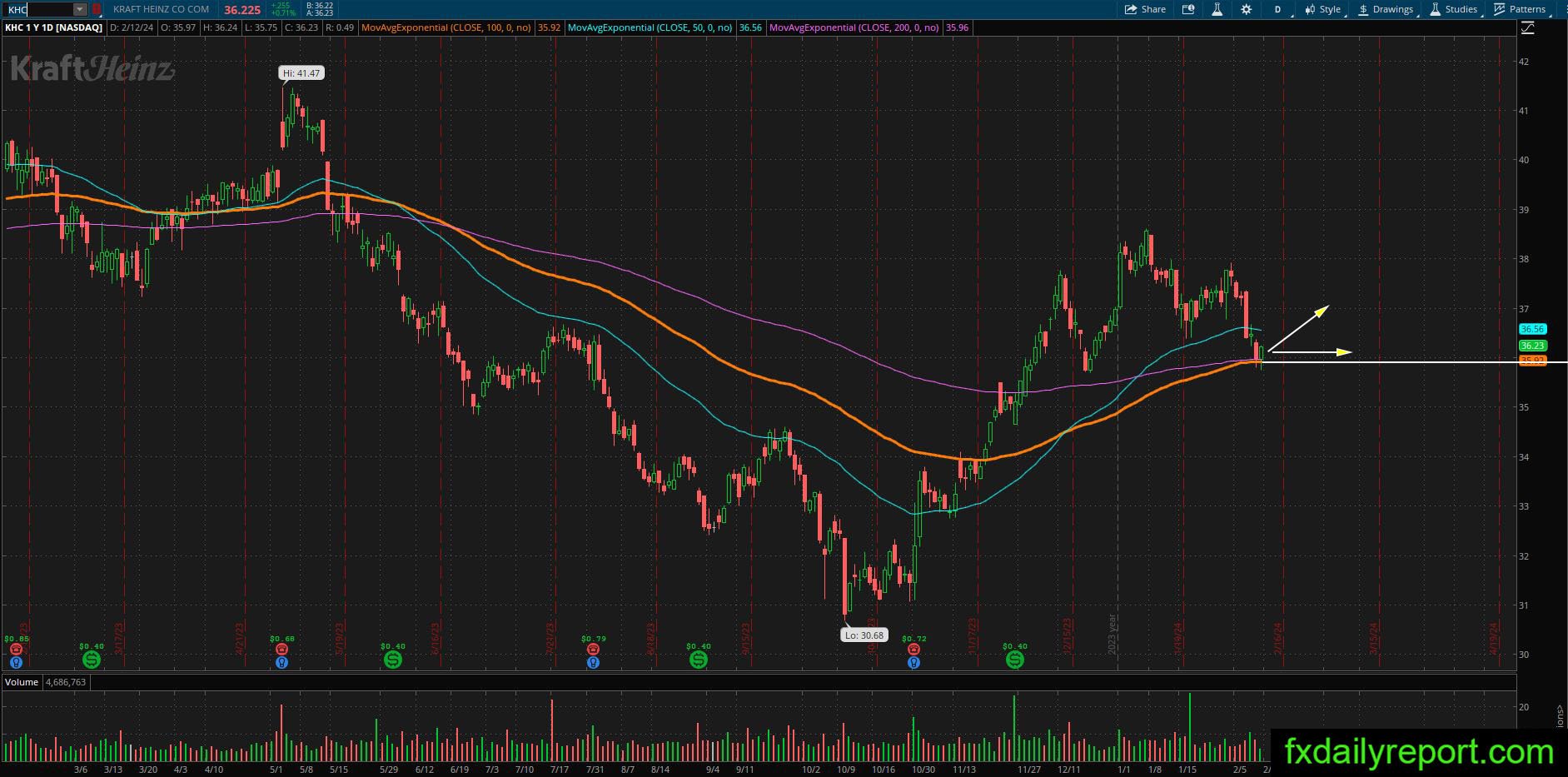
Task: Click the earnings phone icon labeled $0.72
Action: [x=913, y=649]
